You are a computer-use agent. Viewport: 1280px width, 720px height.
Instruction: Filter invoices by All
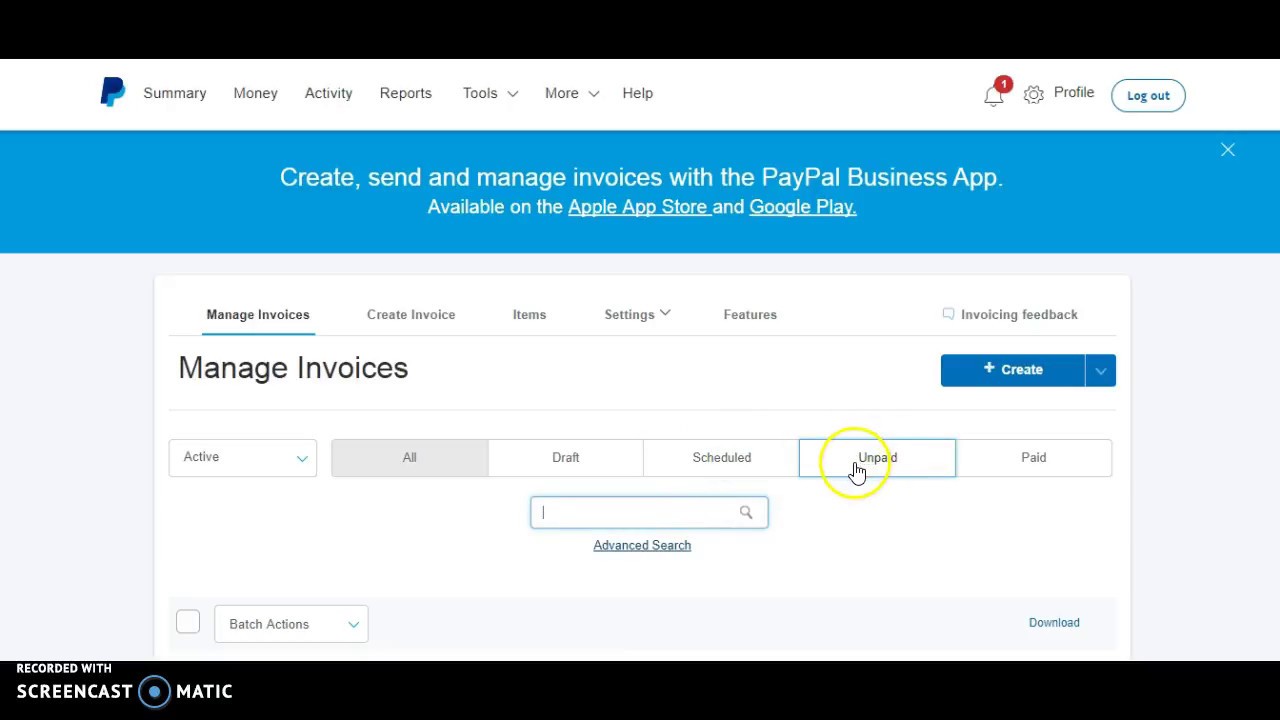point(410,457)
